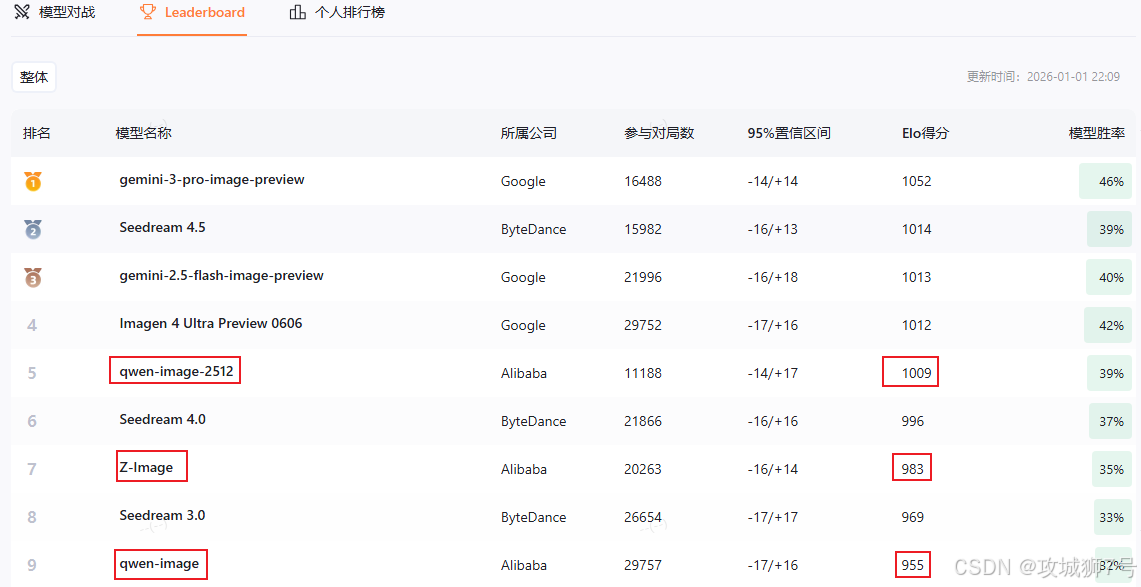Select the Seedream 4.5 model name

tap(162, 228)
